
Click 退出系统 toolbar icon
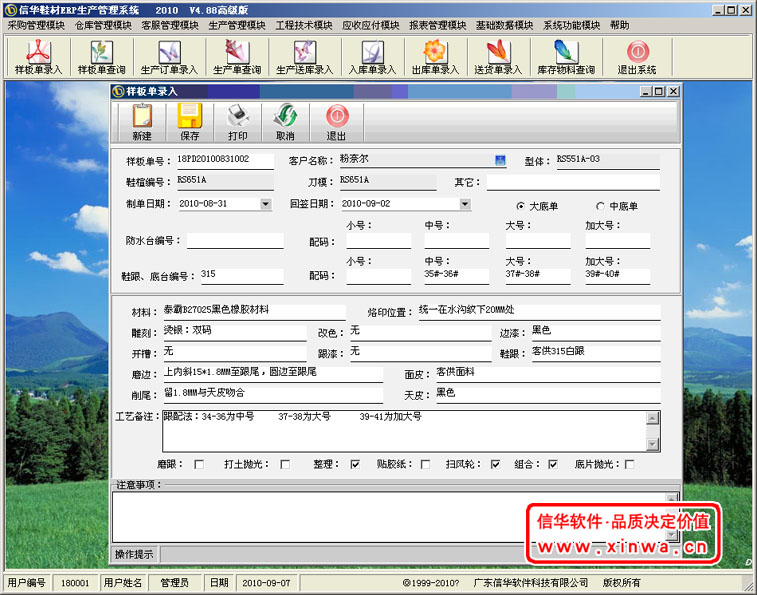pos(637,57)
